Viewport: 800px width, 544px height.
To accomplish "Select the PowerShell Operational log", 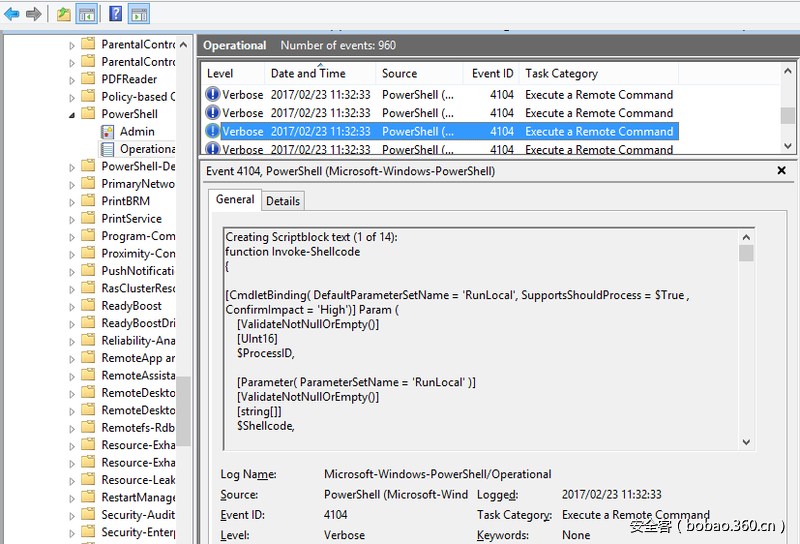I will click(x=146, y=149).
